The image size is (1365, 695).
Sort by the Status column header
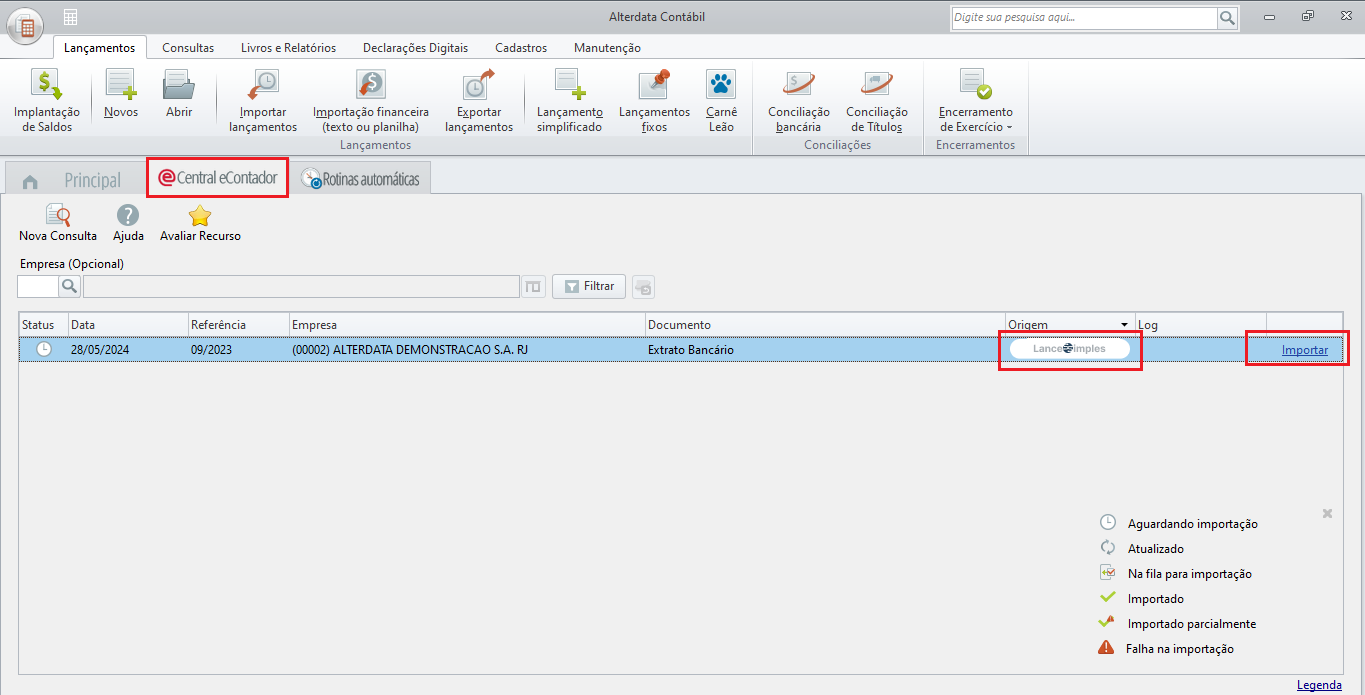coord(44,325)
